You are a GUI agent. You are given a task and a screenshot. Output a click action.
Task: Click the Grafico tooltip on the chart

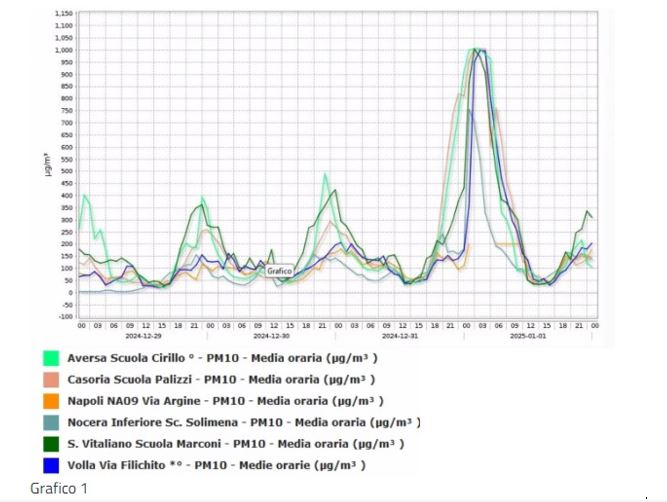[x=279, y=271]
